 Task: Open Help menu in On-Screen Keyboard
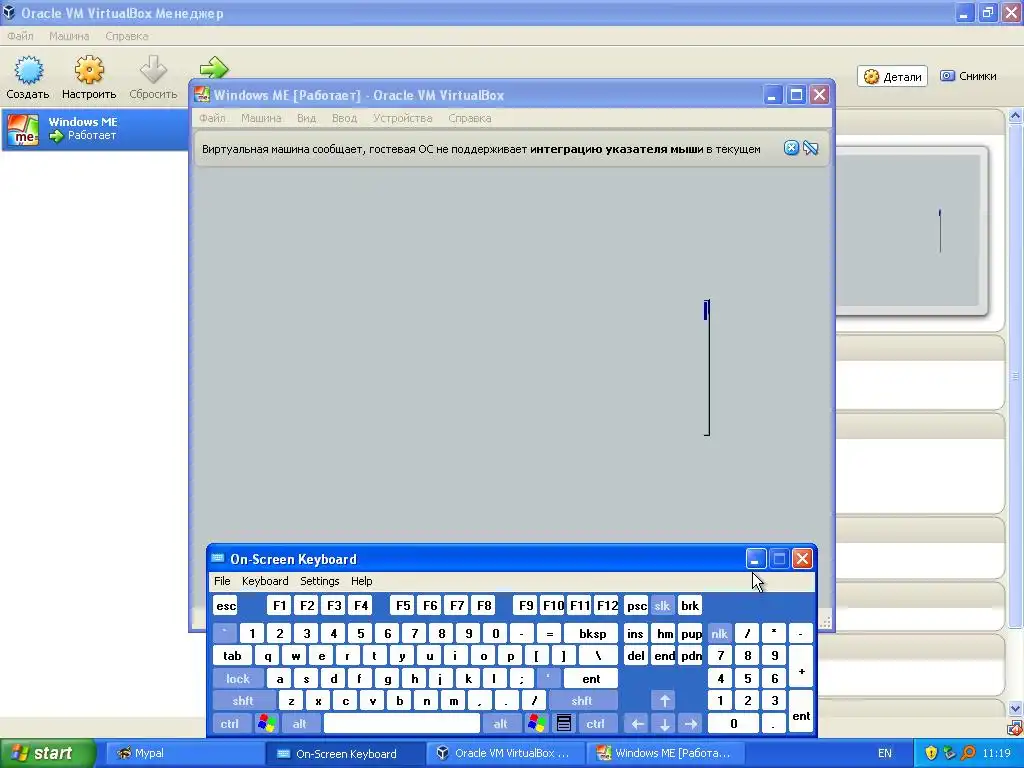[x=361, y=581]
